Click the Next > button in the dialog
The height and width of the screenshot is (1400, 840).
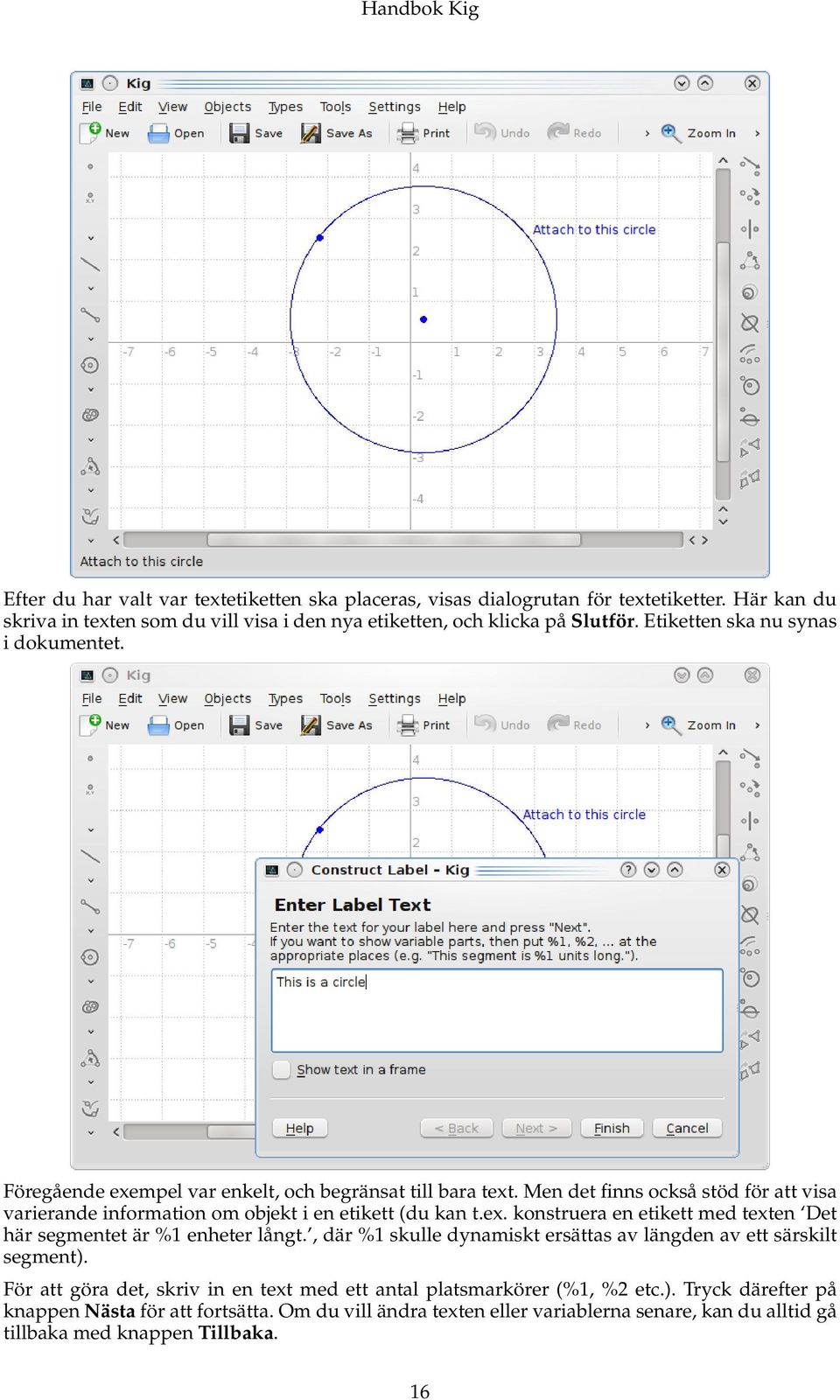[x=536, y=1128]
